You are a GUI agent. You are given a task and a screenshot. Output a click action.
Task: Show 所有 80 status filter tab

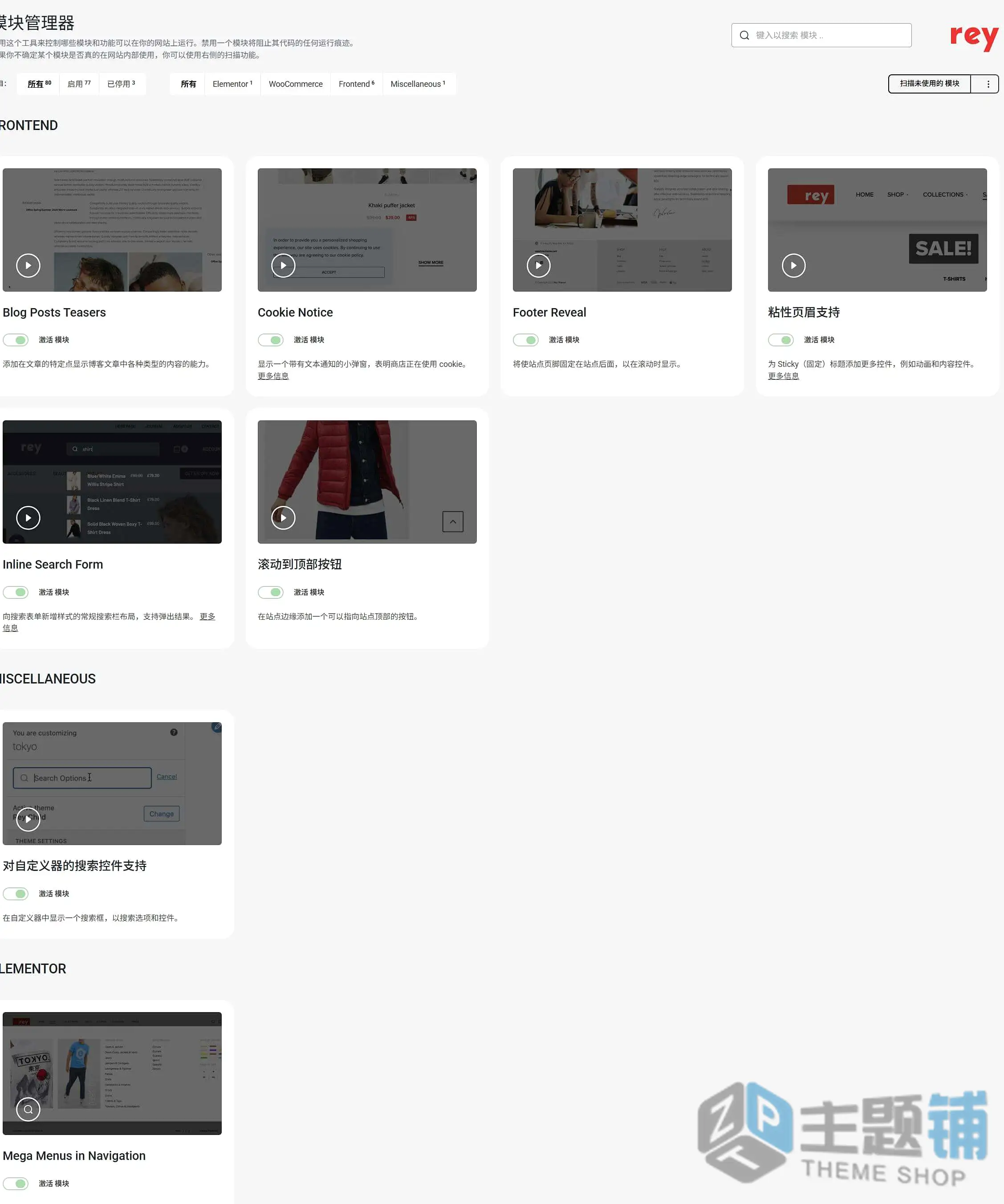(x=39, y=84)
